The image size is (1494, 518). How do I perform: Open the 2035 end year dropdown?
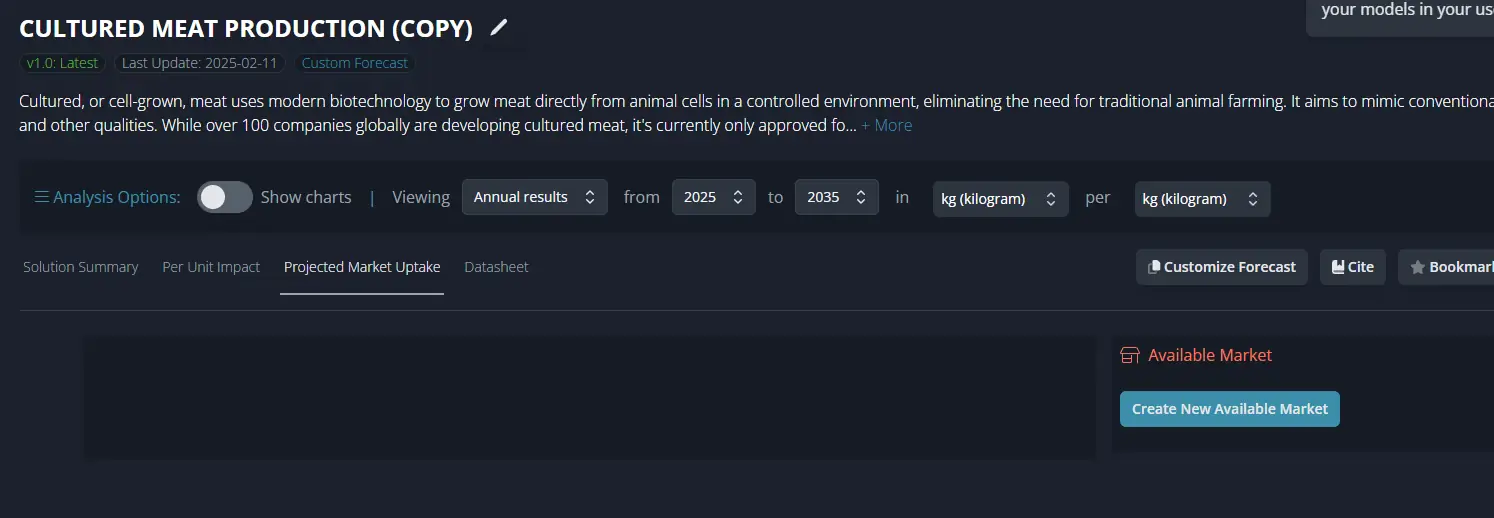tap(836, 197)
